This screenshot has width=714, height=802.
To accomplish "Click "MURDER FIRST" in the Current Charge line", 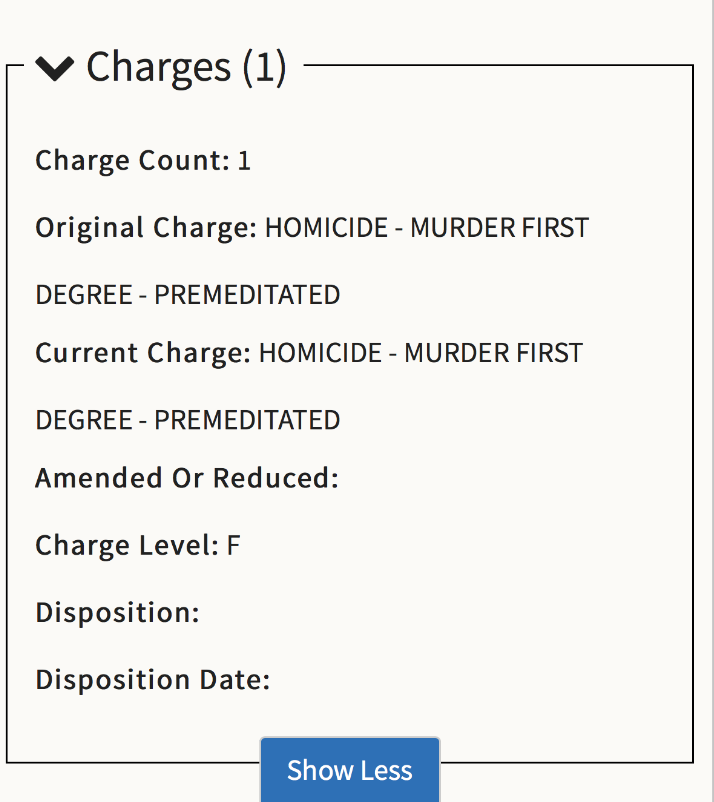I will pos(493,353).
